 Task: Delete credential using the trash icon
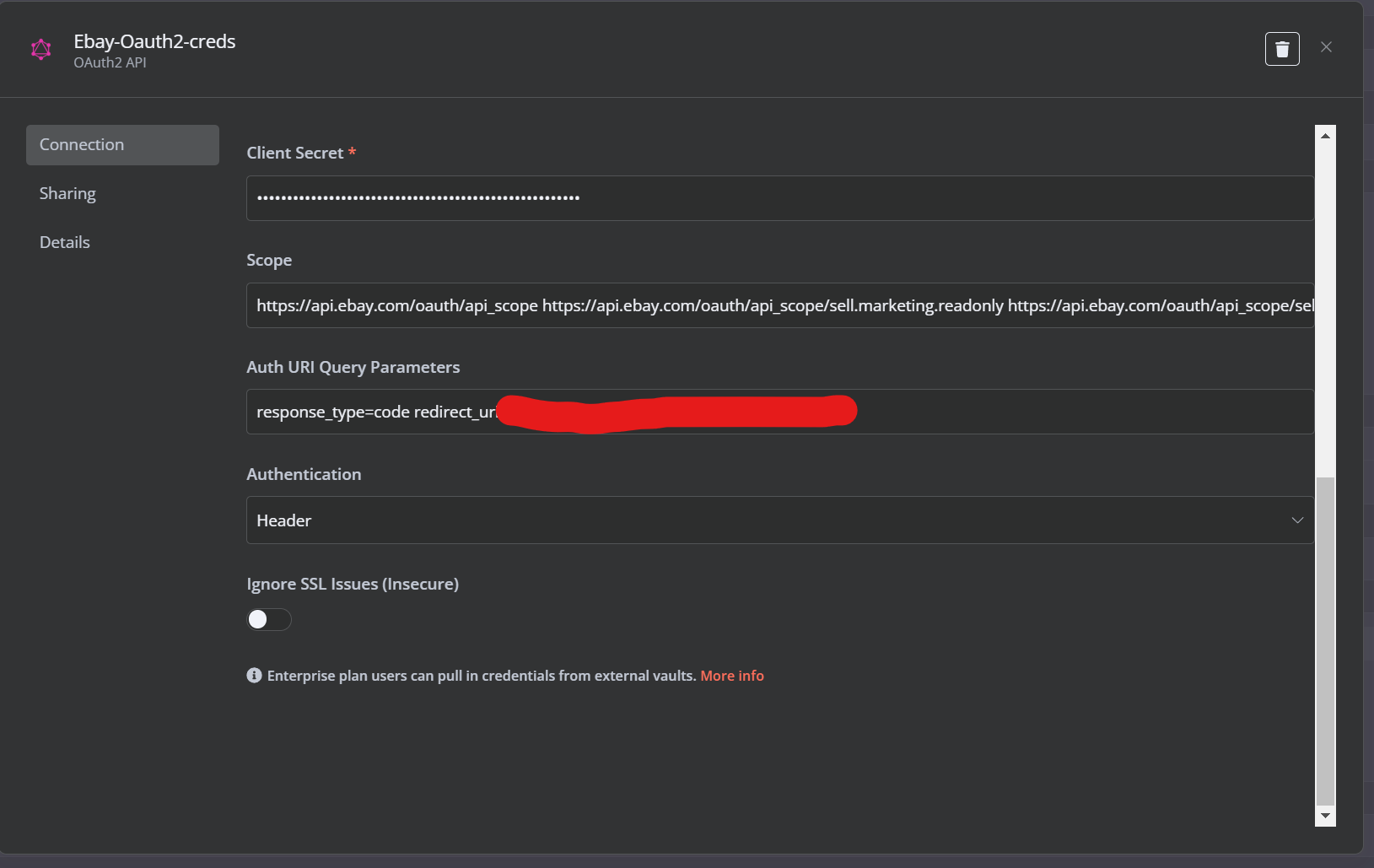coord(1282,49)
